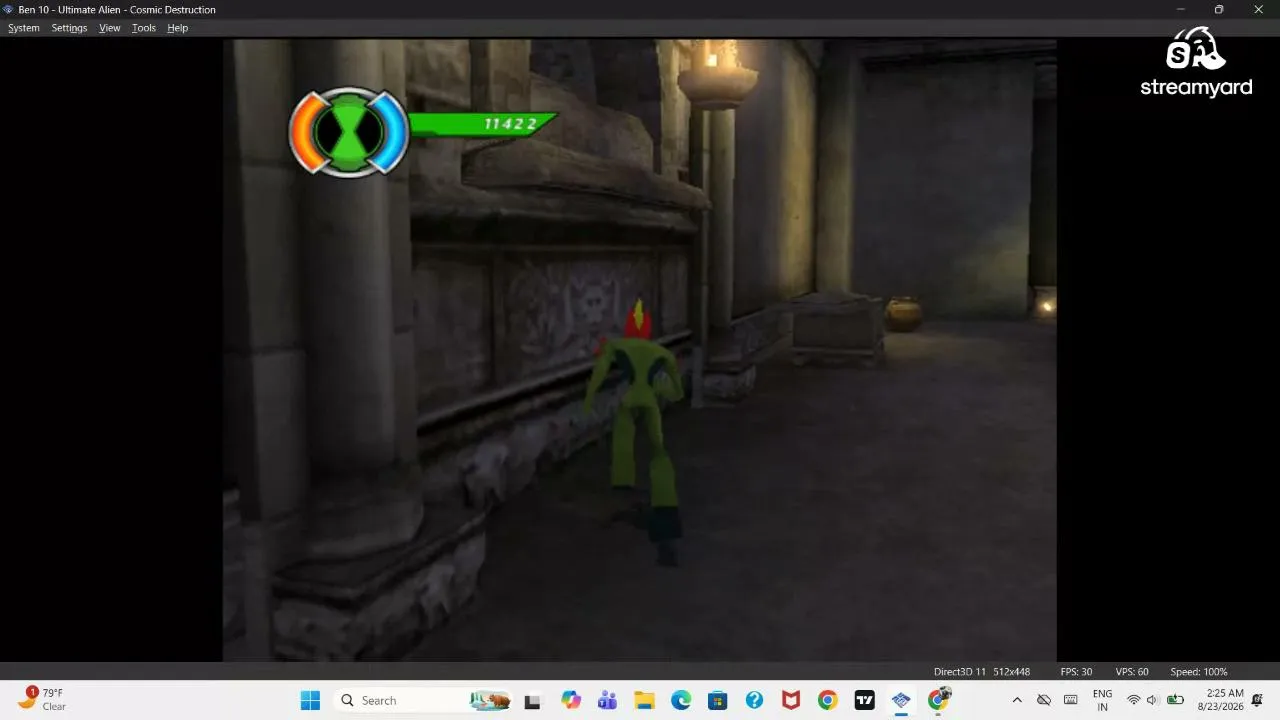Click the sync-off cloud tray icon
Screen dimensions: 1280x720
pyautogui.click(x=1044, y=700)
